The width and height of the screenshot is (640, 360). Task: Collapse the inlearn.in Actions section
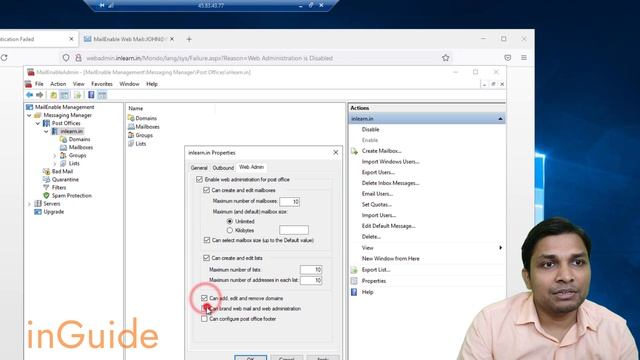pyautogui.click(x=500, y=119)
